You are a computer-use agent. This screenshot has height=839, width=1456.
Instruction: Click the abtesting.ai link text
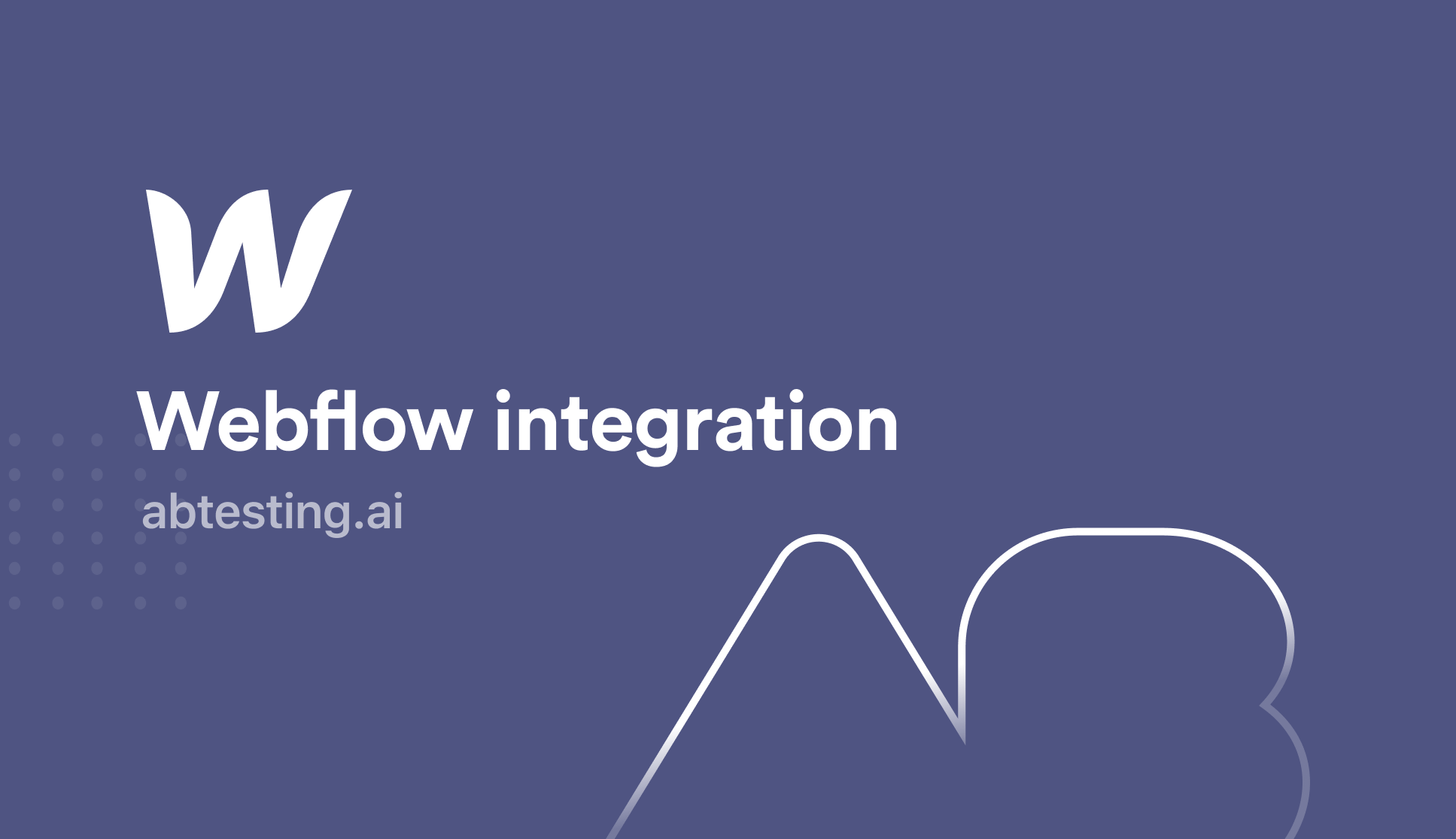(271, 513)
